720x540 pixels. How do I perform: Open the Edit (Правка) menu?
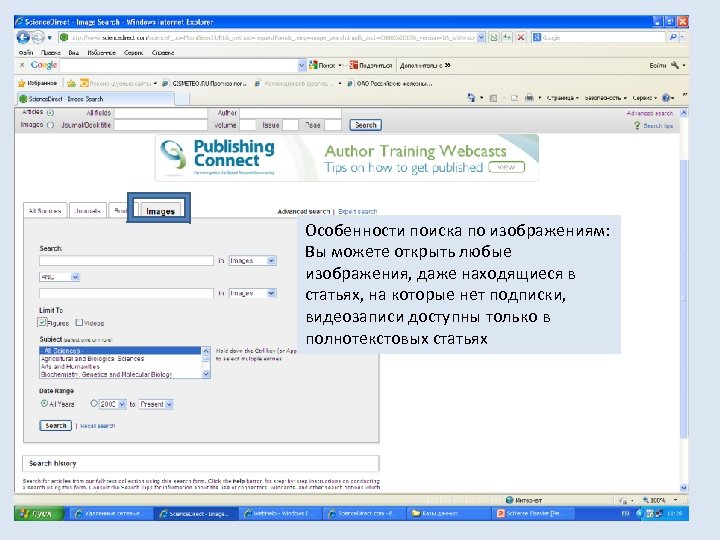click(51, 52)
